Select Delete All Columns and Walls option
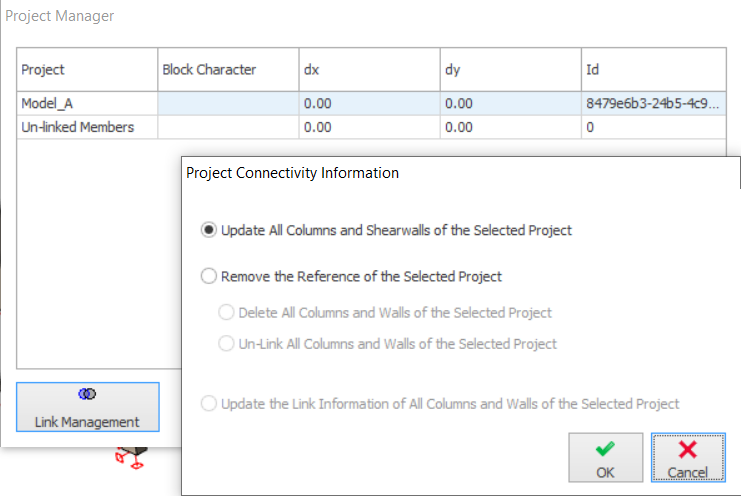 [x=227, y=312]
